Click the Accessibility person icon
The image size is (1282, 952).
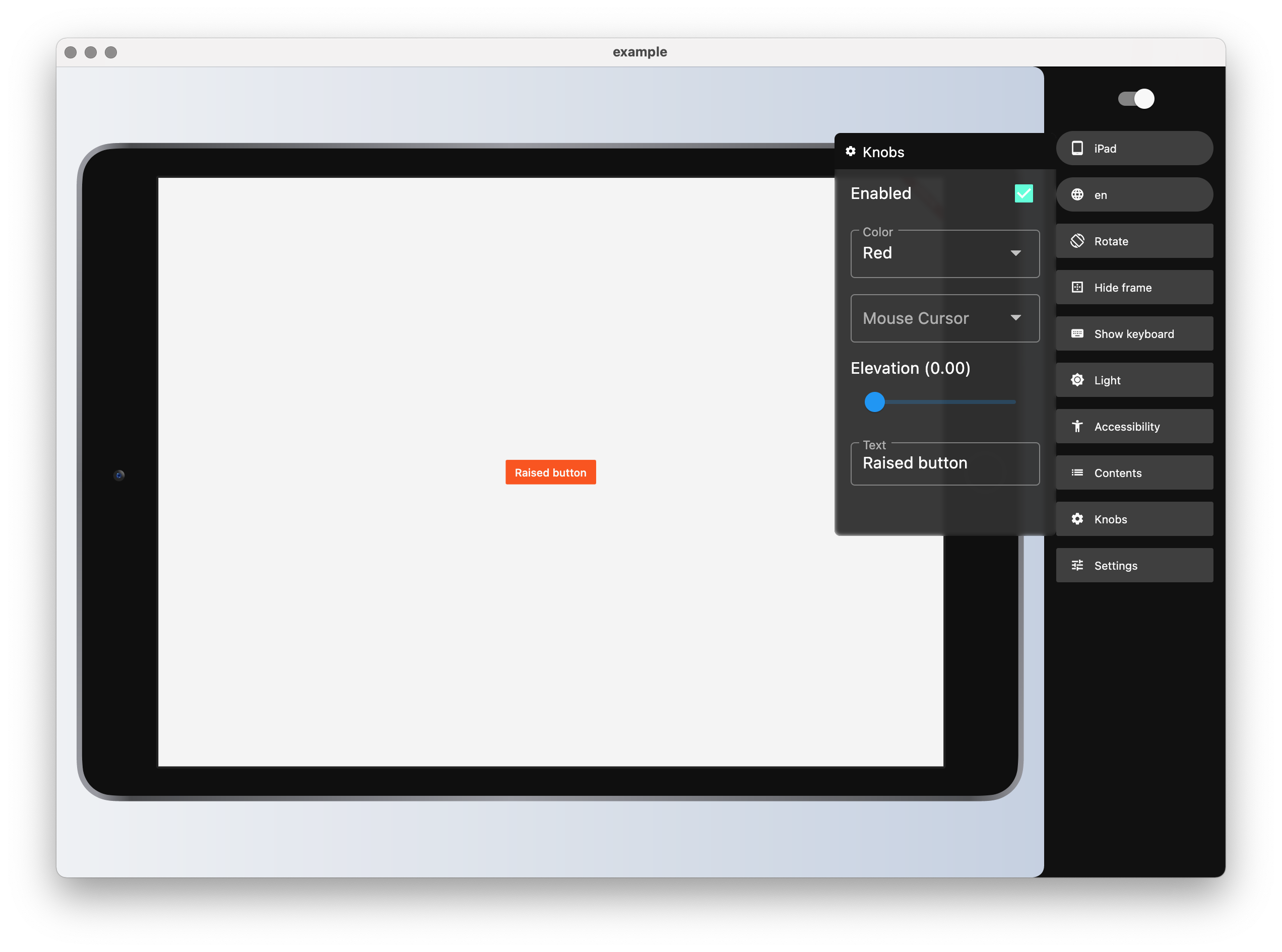coord(1077,427)
